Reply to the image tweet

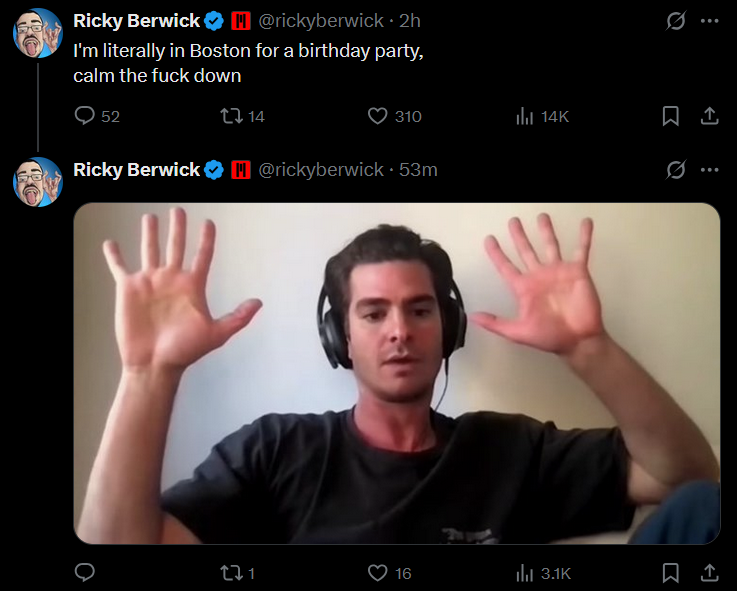85,573
